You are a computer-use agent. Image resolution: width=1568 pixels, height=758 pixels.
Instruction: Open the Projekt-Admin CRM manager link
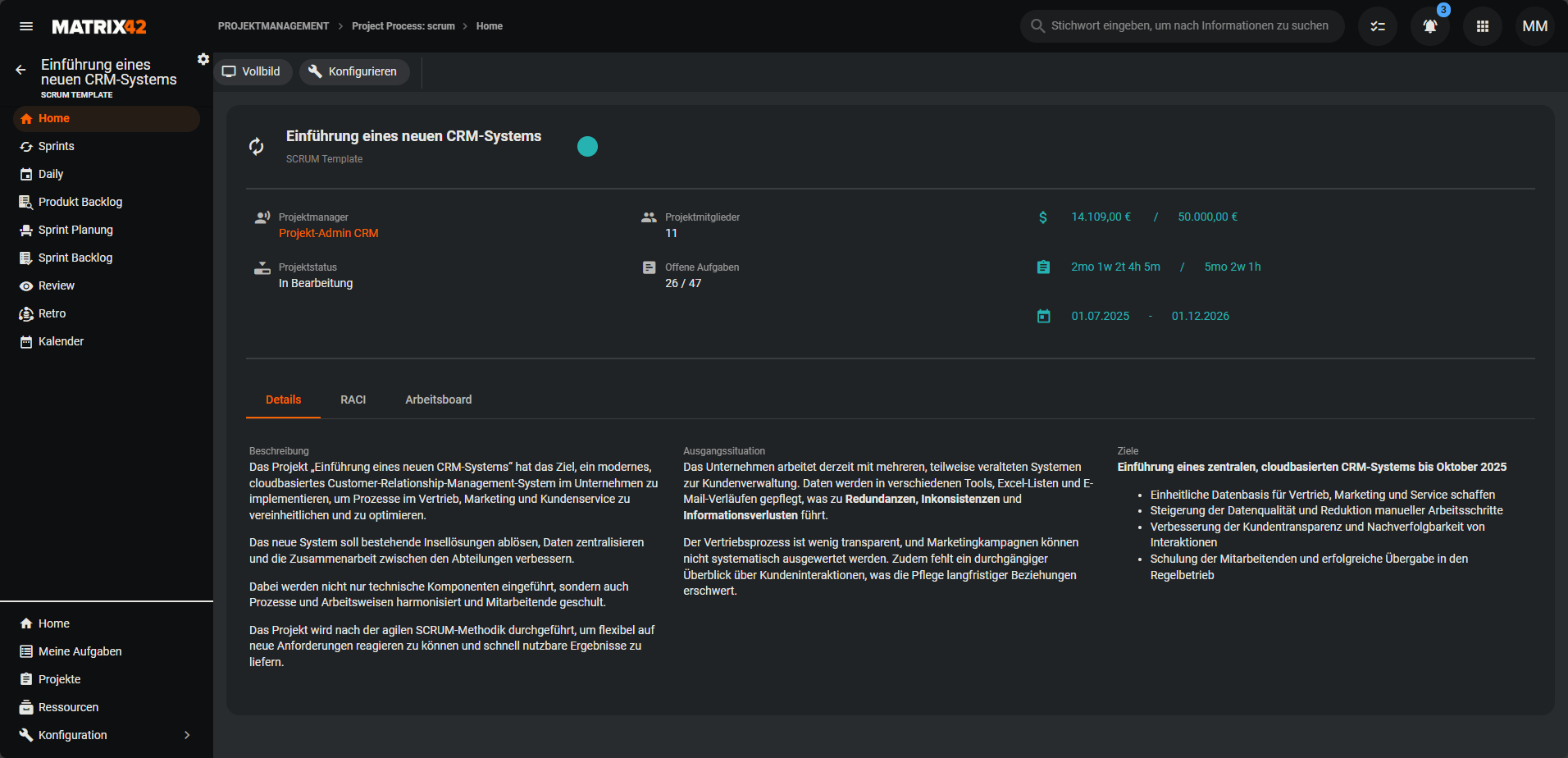(x=328, y=233)
